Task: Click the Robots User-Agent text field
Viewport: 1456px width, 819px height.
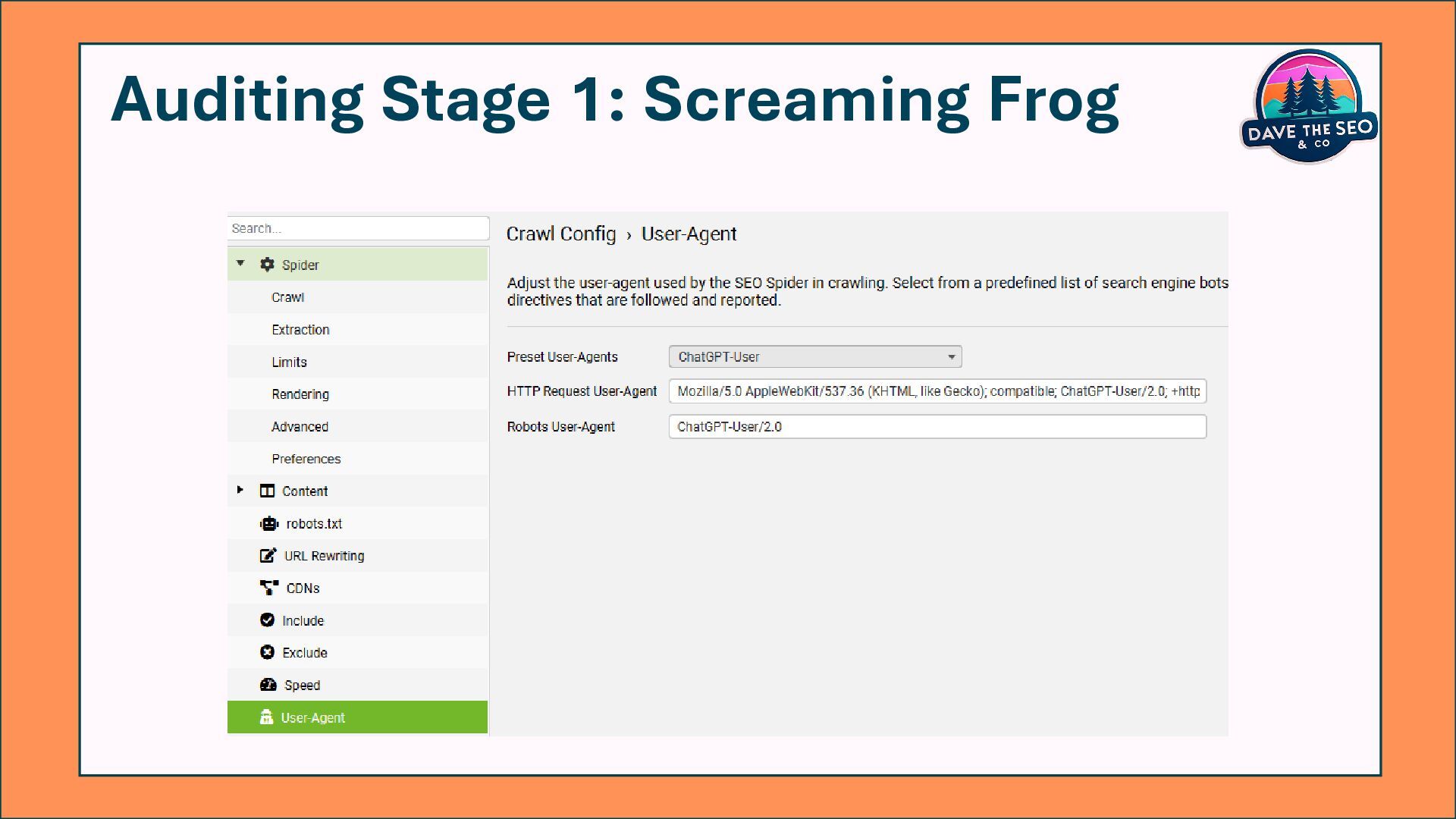Action: coord(937,427)
